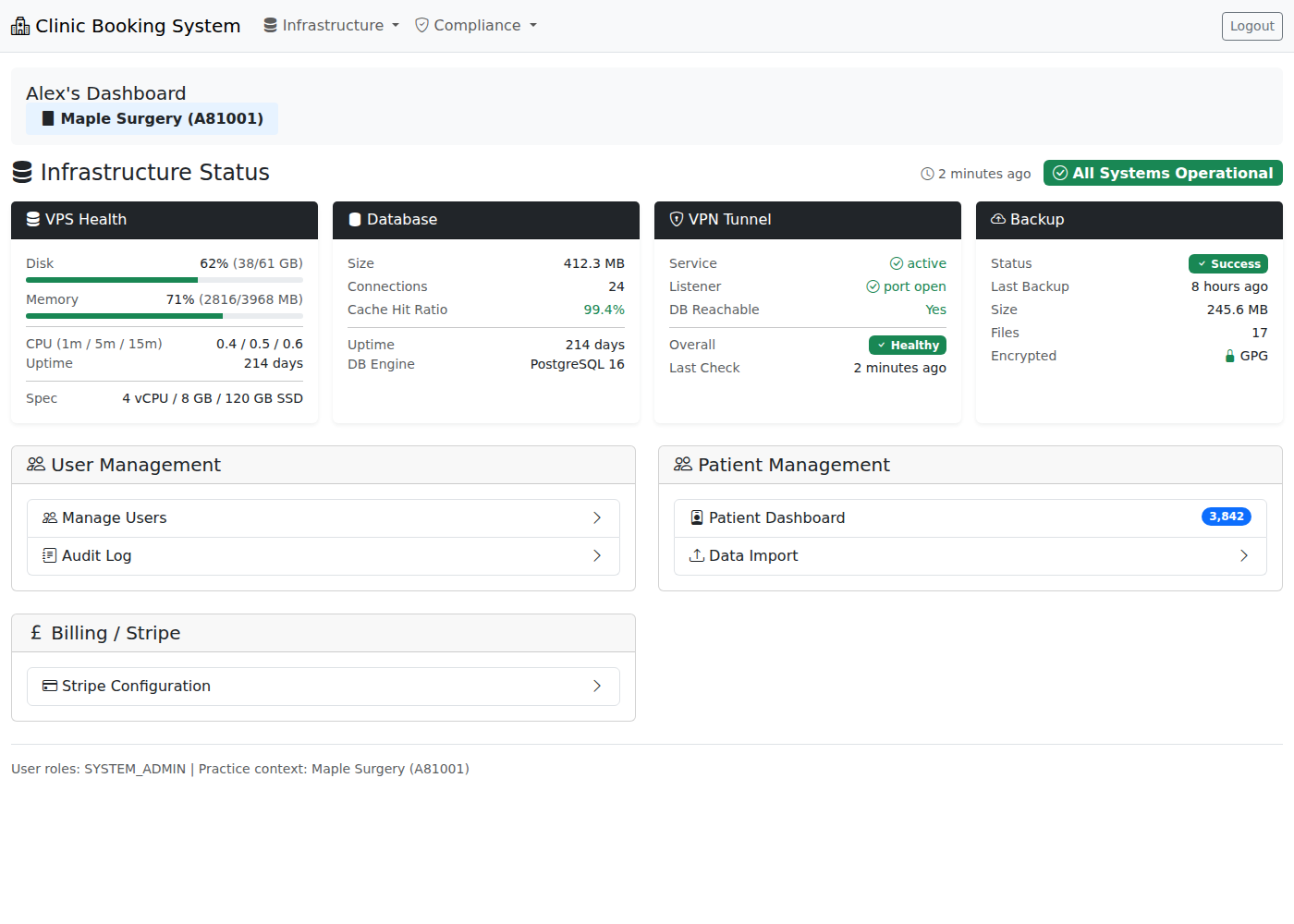Click the Database Connections value 24
The height and width of the screenshot is (924, 1294).
click(x=616, y=286)
